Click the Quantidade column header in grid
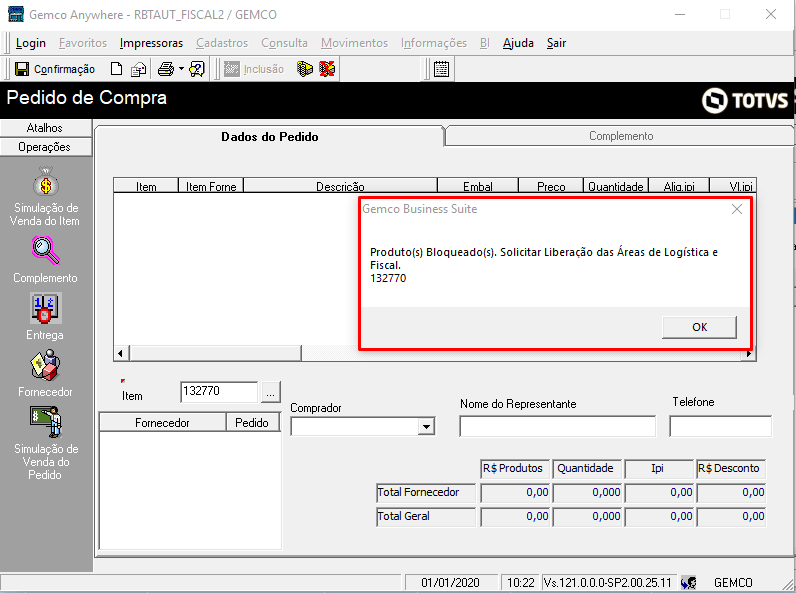796x593 pixels. pyautogui.click(x=616, y=186)
